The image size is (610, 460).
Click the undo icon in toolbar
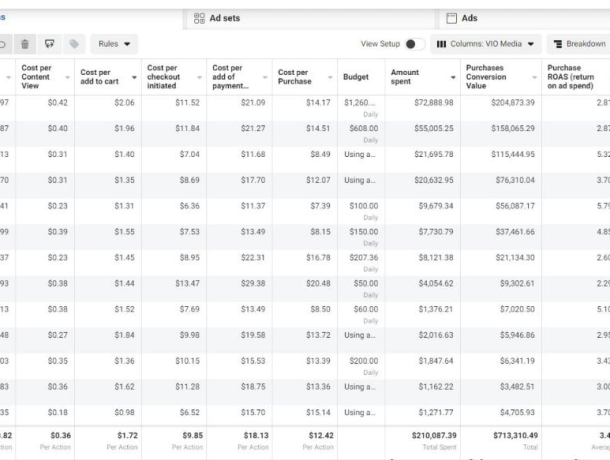click(x=3, y=44)
